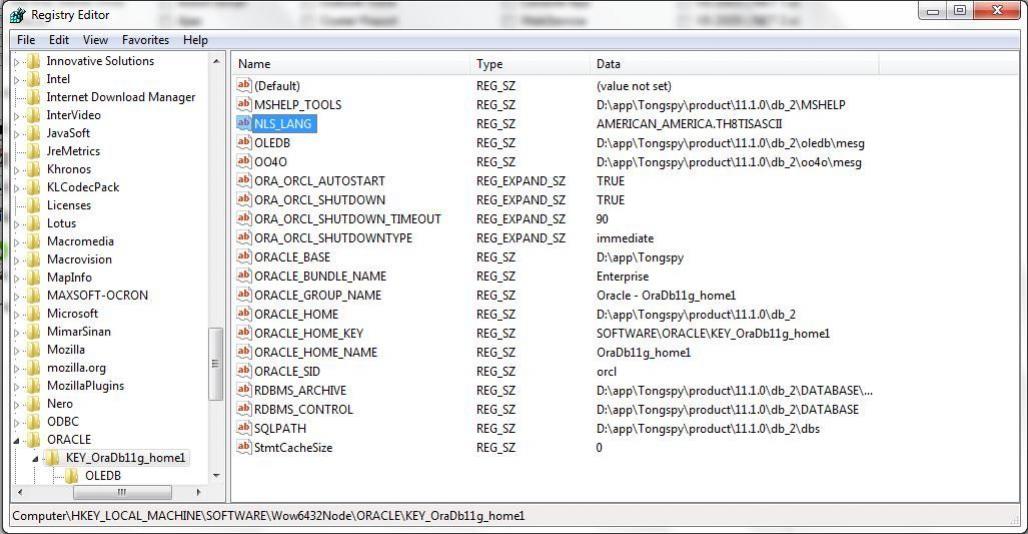This screenshot has height=534, width=1028.
Task: Open the View menu
Action: 95,40
